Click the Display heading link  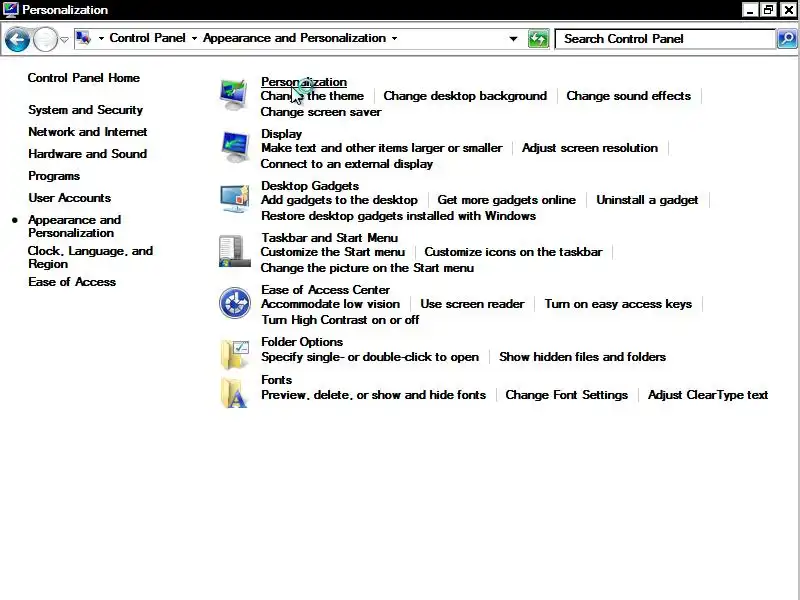(282, 134)
